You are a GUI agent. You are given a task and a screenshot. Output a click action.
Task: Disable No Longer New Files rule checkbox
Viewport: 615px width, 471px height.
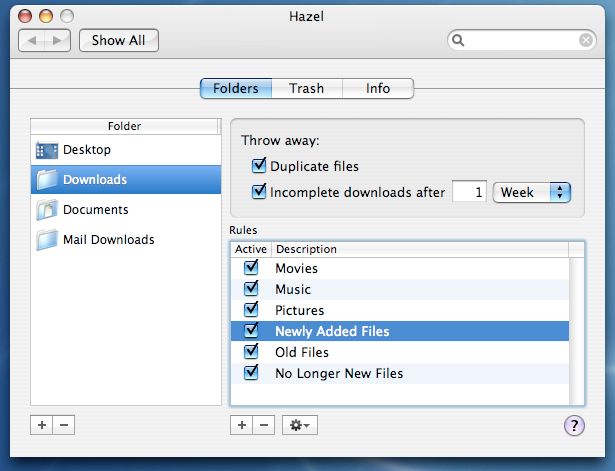[251, 373]
